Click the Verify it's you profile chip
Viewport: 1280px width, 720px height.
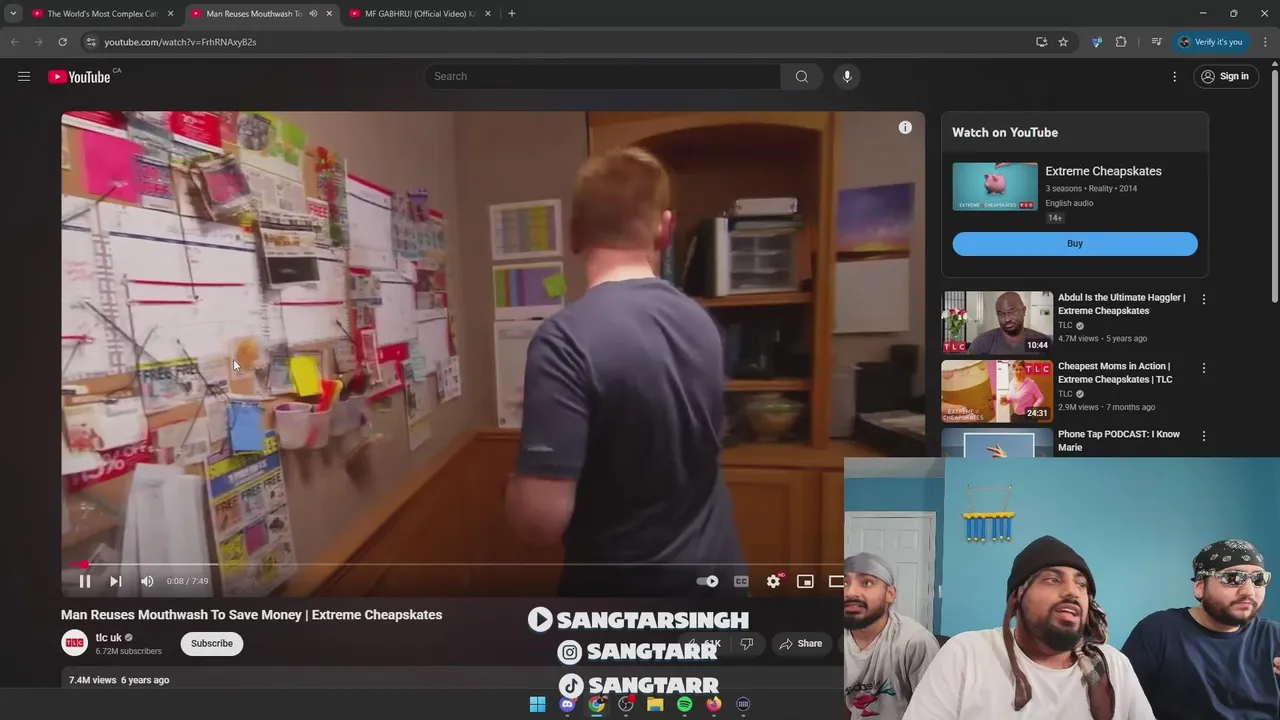point(1210,42)
